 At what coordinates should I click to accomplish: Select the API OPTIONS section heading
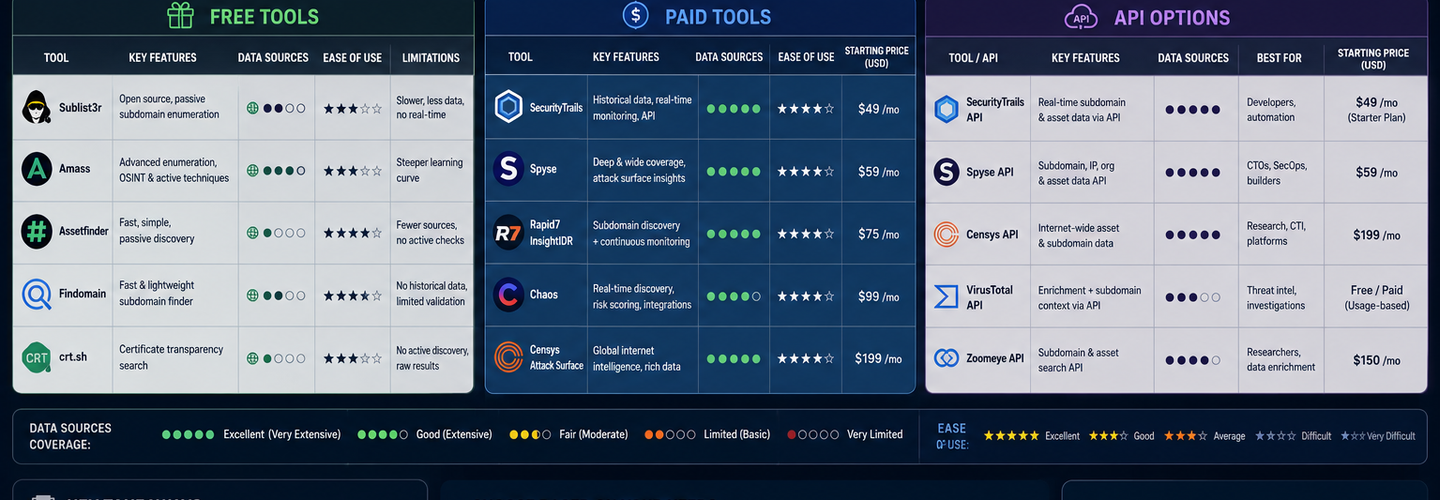[x=1172, y=17]
